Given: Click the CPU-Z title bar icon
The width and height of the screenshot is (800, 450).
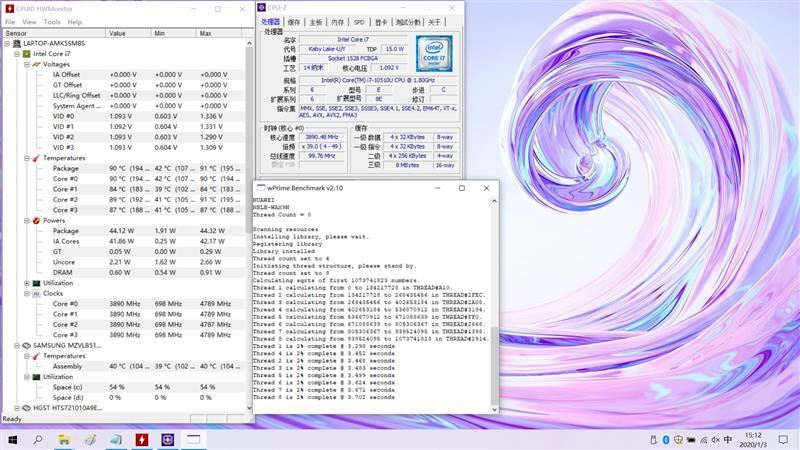Looking at the screenshot, I should click(x=262, y=8).
